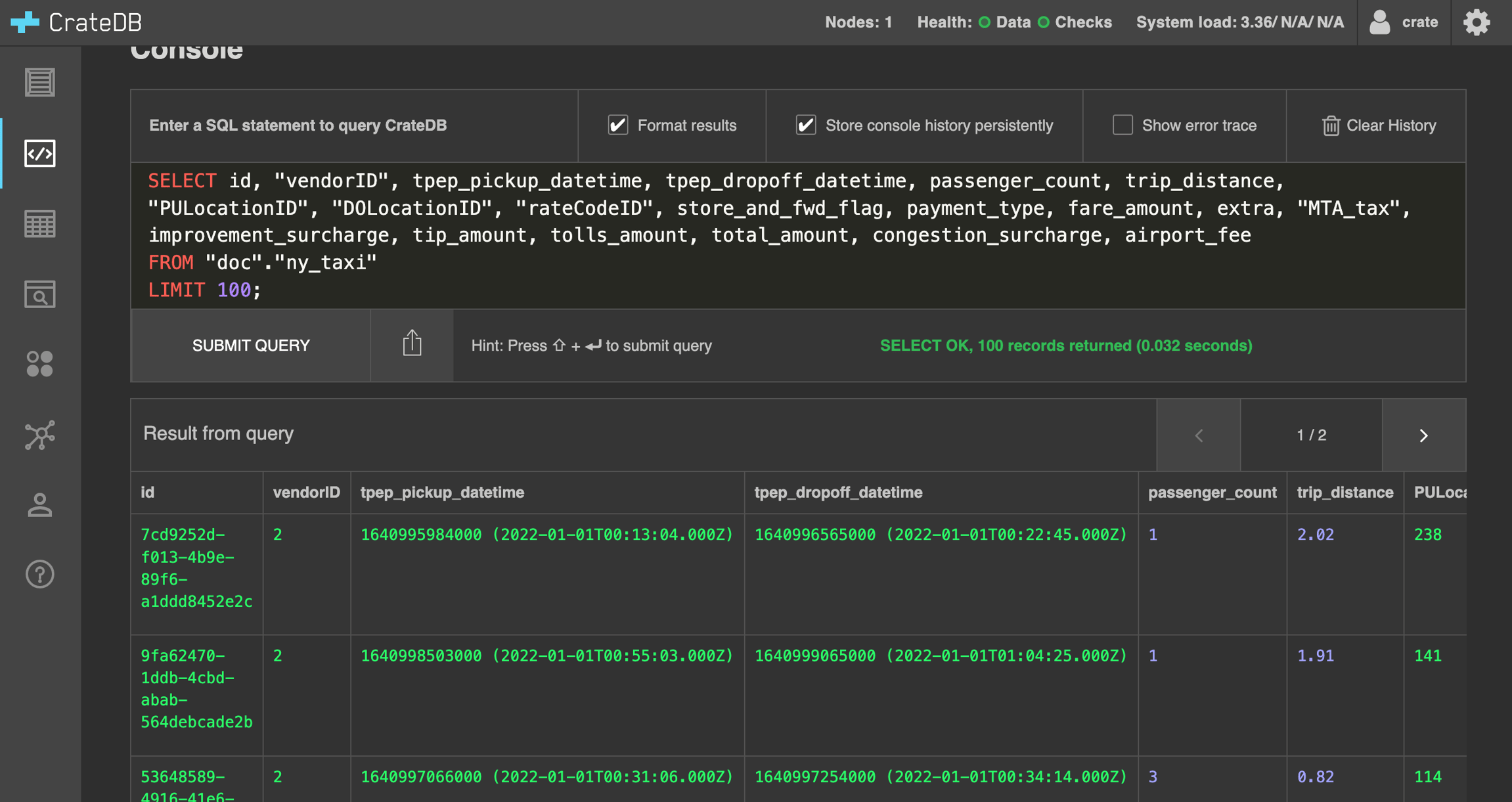Open the settings gear in the top bar
Screen dimensions: 1512x802
click(x=1477, y=22)
